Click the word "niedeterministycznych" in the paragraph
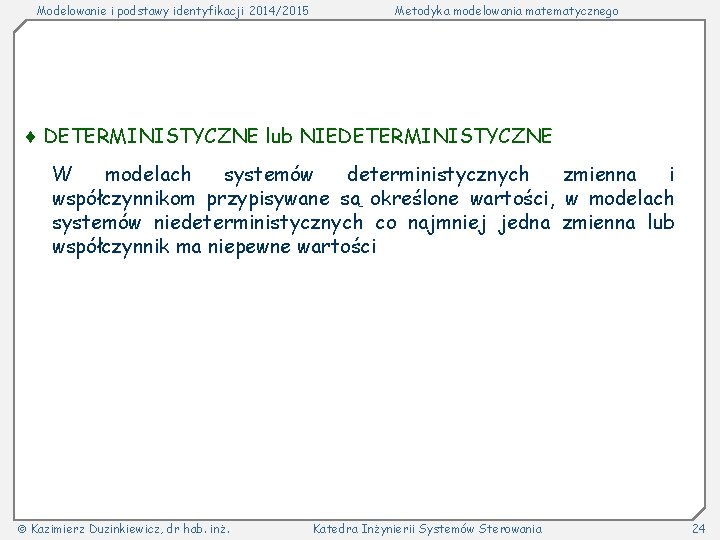720x540 pixels. click(258, 224)
